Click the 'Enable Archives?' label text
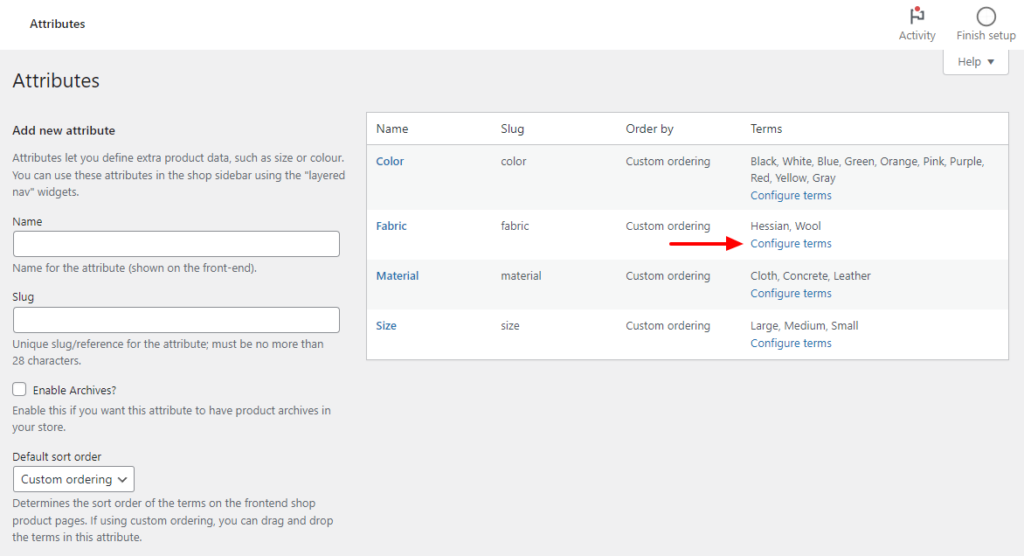The image size is (1024, 556). (74, 390)
